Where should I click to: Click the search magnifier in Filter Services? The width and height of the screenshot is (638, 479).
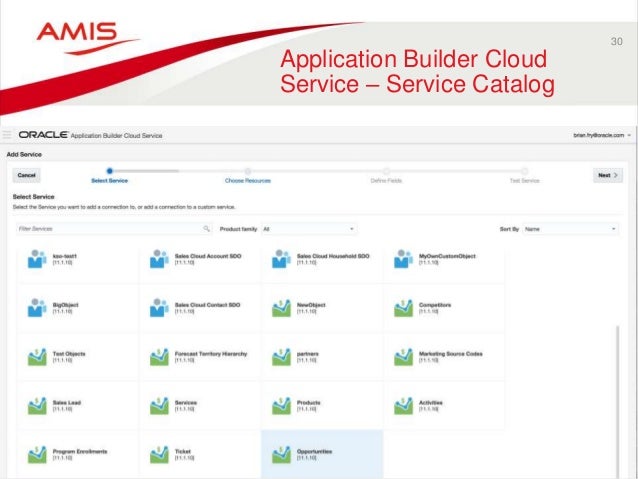pos(206,229)
